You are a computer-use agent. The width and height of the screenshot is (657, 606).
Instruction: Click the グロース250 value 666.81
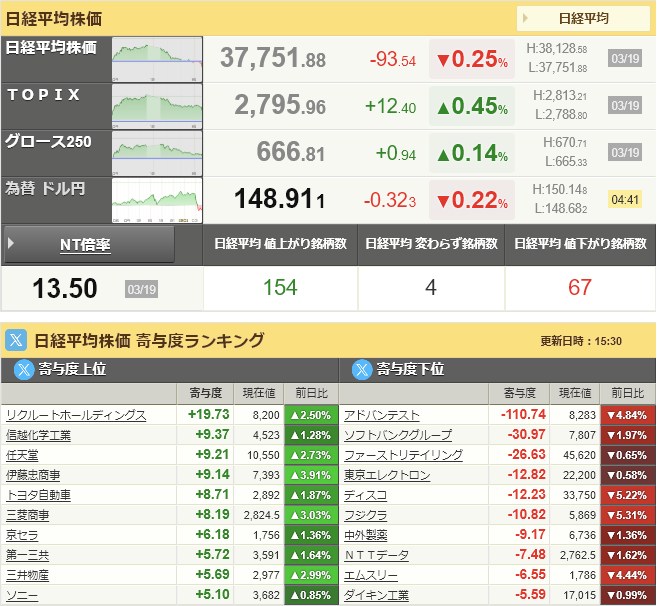(291, 152)
